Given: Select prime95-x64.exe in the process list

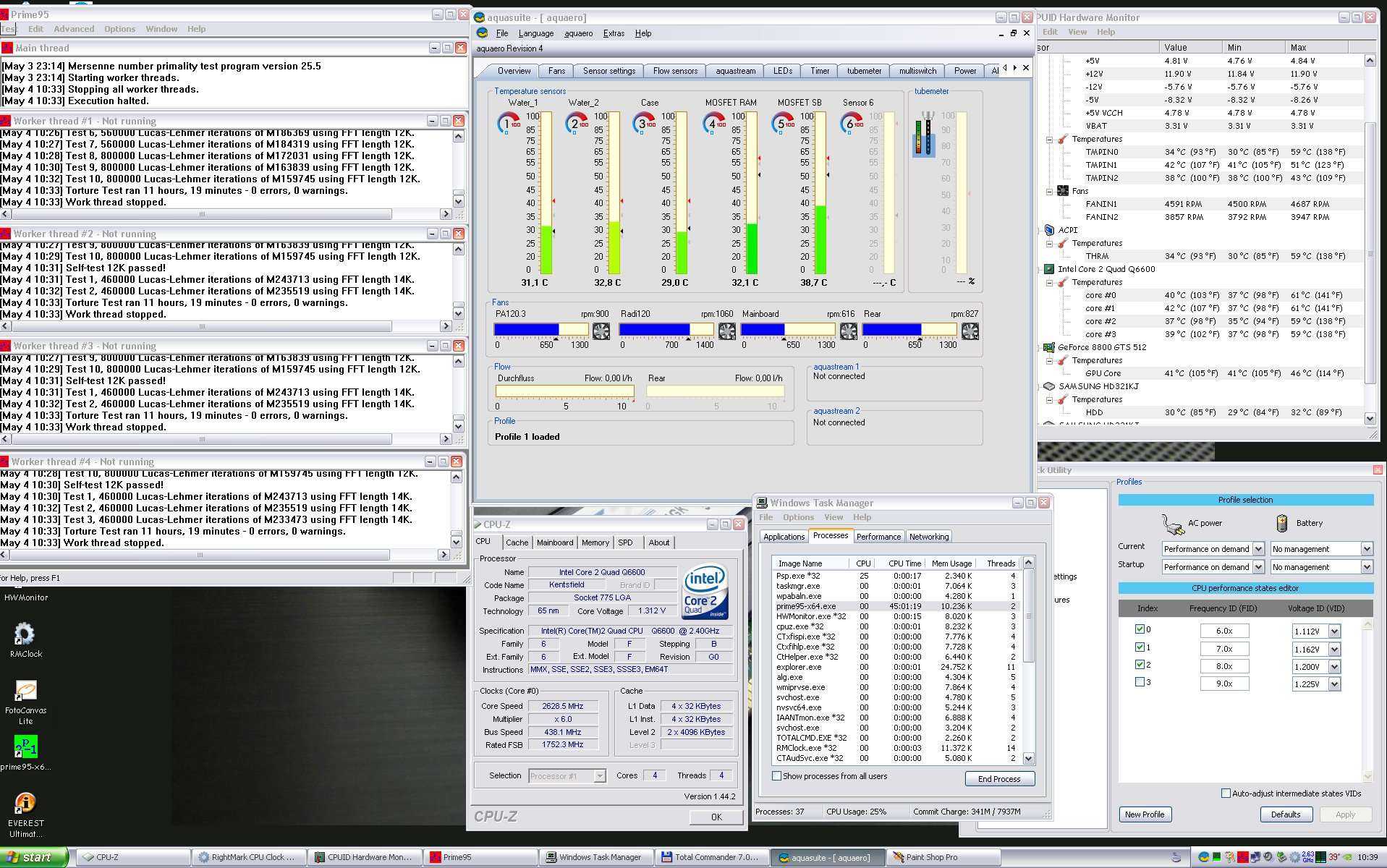Looking at the screenshot, I should pos(805,606).
